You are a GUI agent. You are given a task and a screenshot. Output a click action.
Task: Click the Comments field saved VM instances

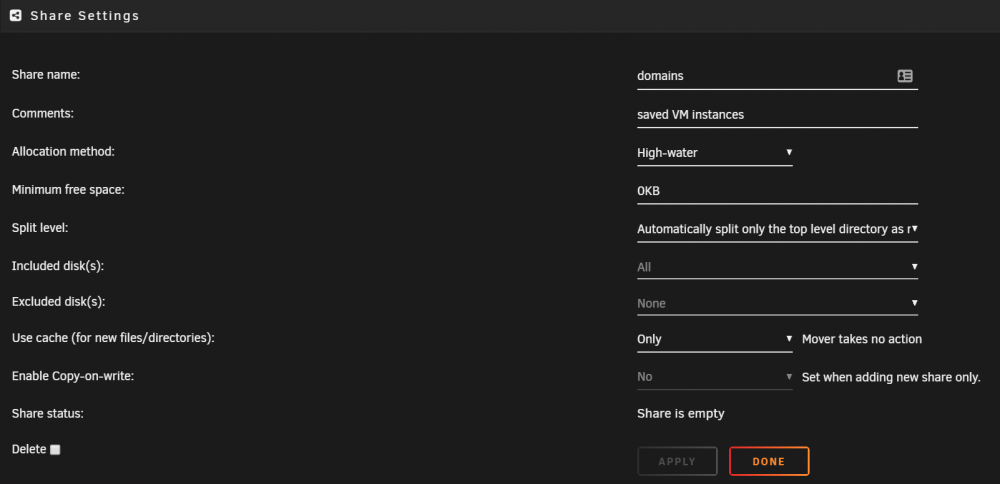777,115
